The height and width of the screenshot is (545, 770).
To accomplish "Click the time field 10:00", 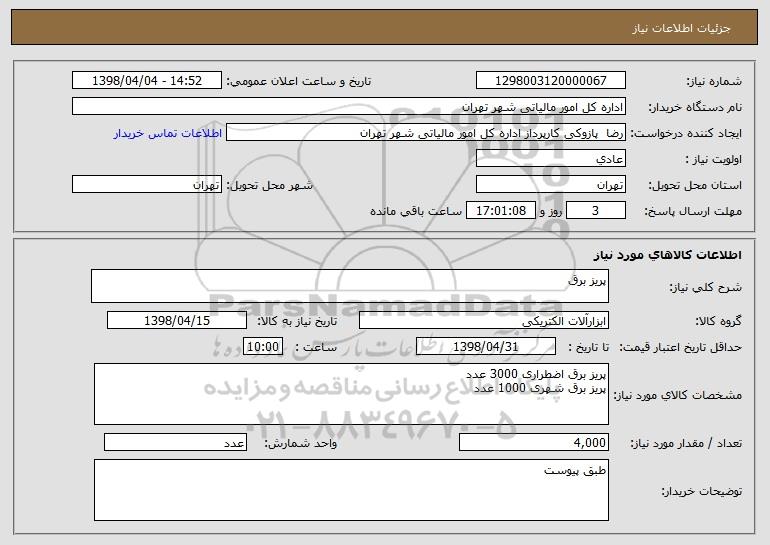I will [x=263, y=347].
